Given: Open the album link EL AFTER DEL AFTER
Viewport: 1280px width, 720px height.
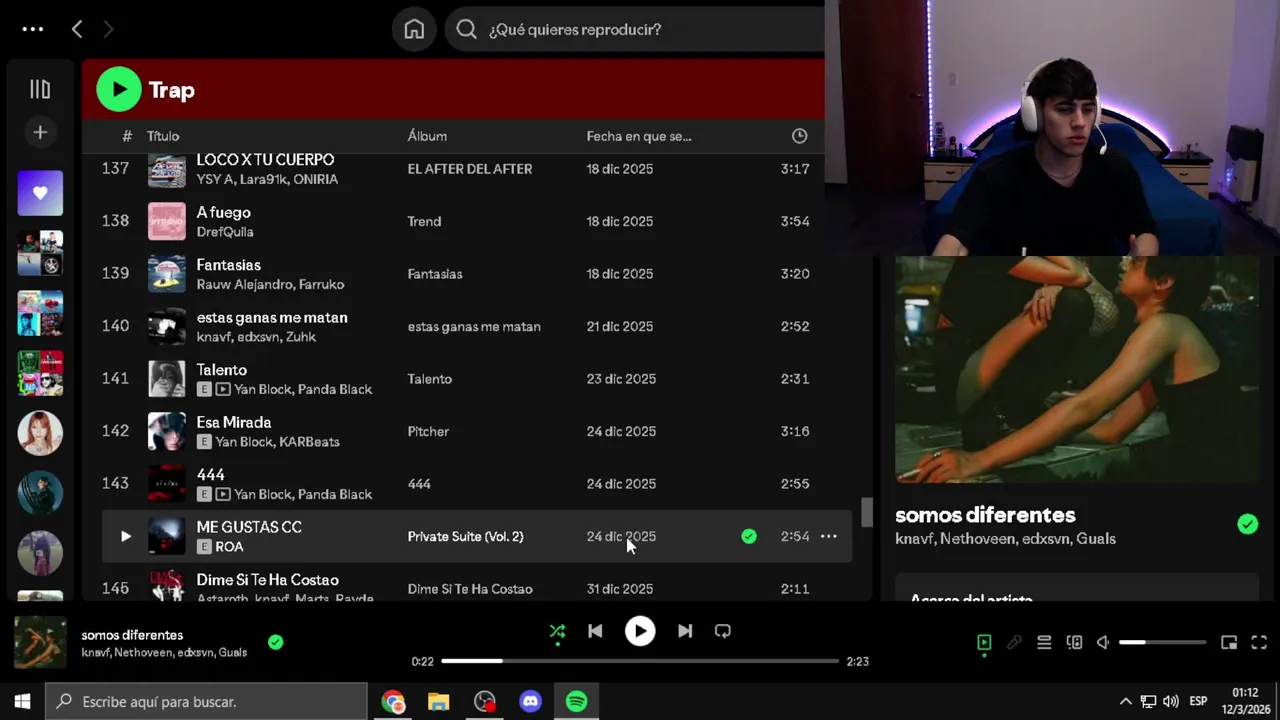Looking at the screenshot, I should pos(469,169).
